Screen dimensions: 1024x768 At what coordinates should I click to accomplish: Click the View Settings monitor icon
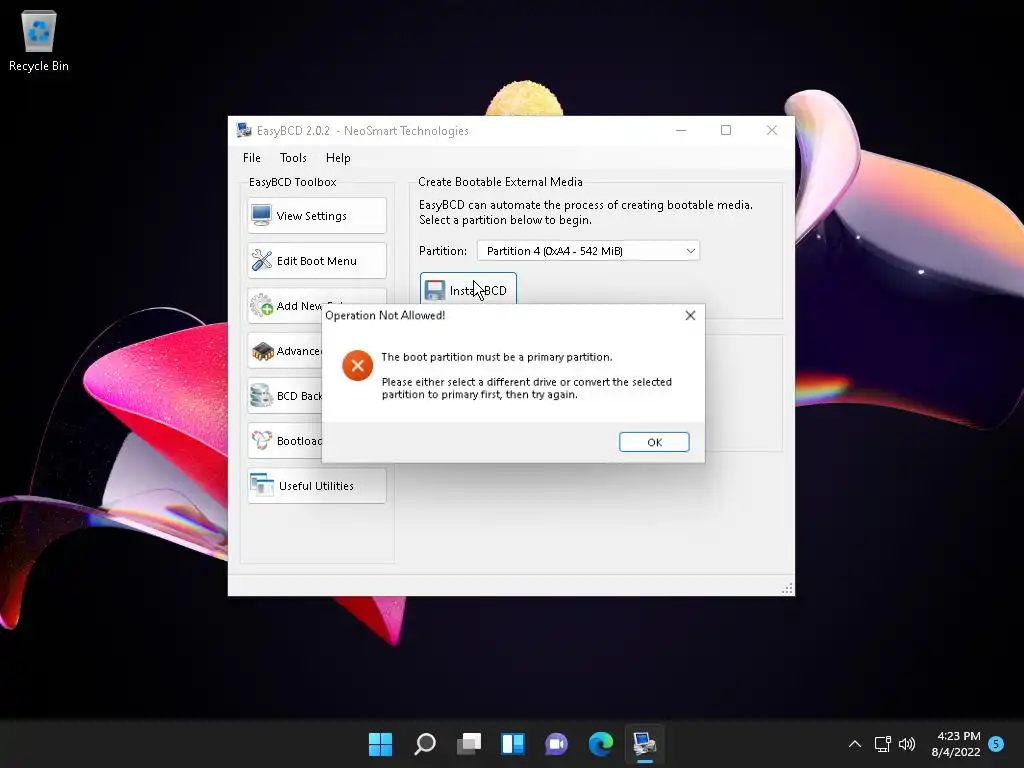pyautogui.click(x=261, y=216)
